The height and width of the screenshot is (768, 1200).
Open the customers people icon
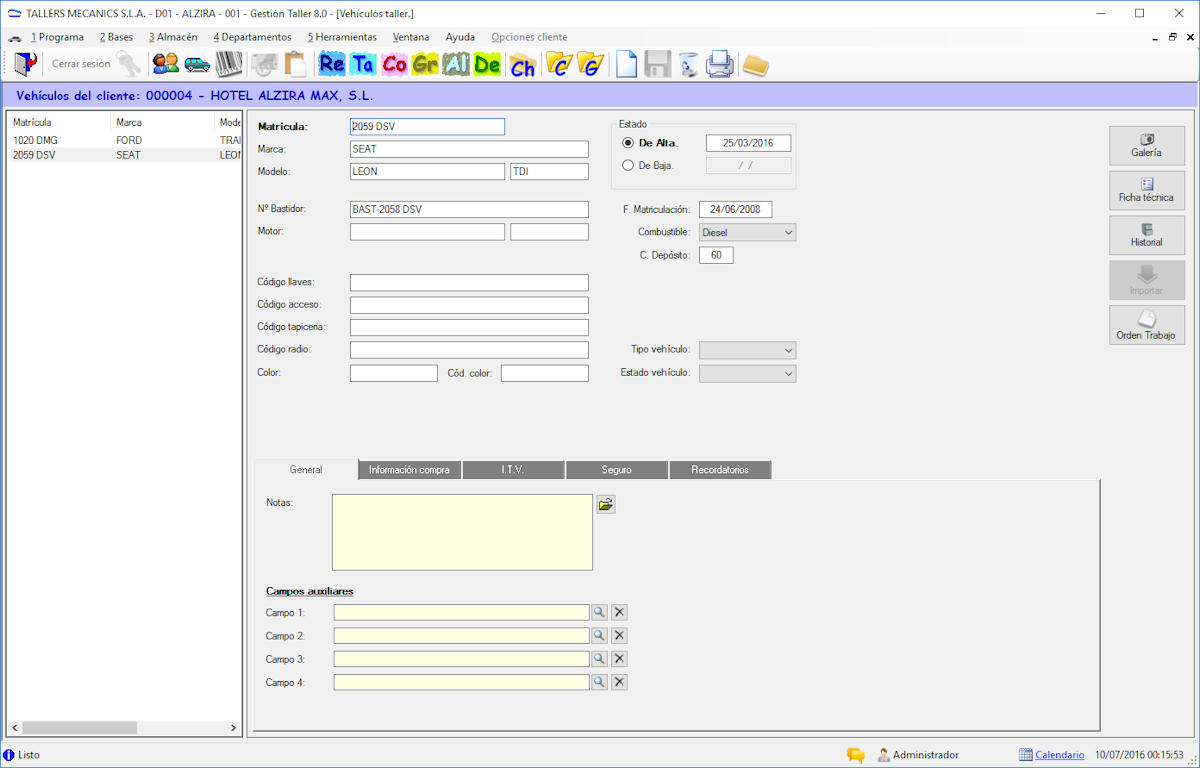point(166,64)
